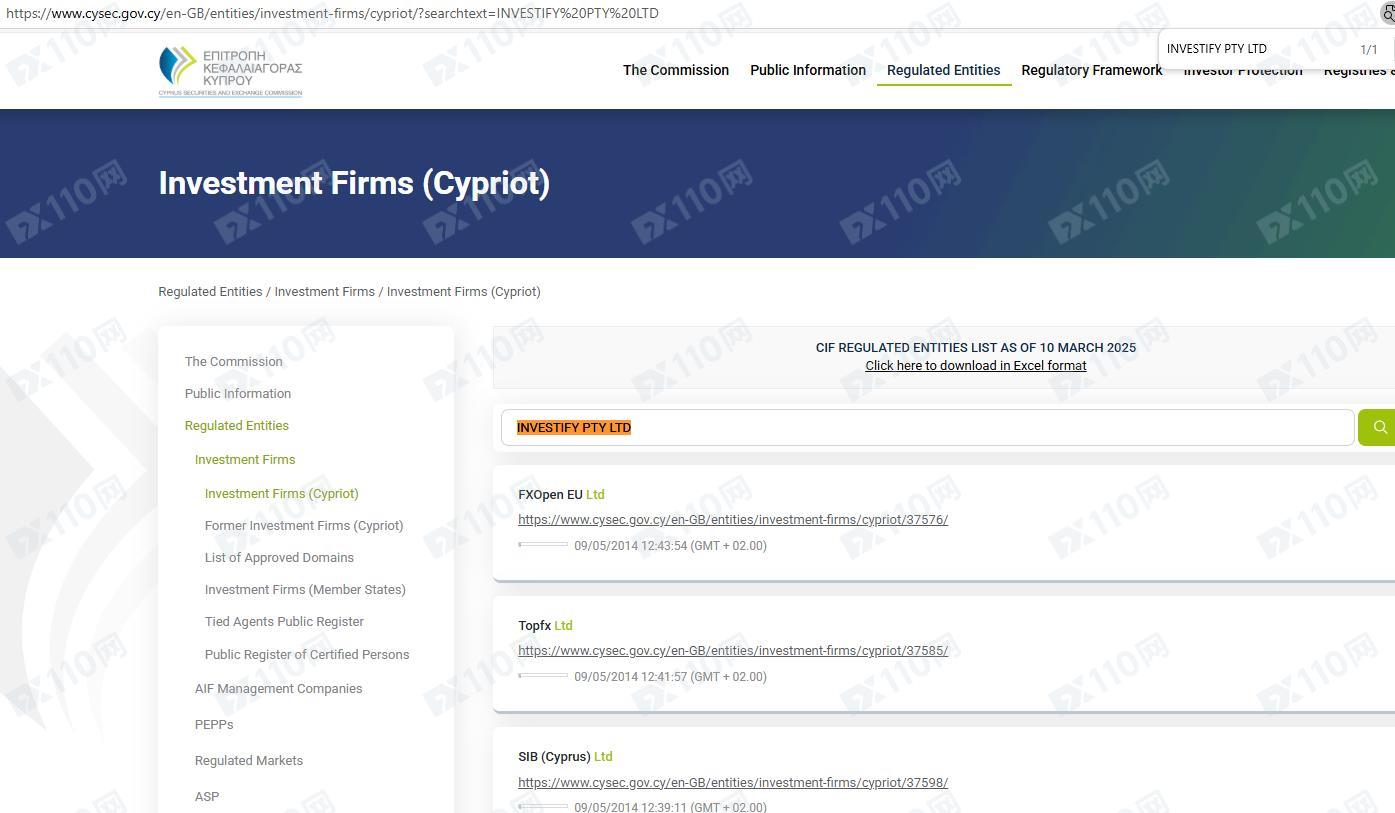This screenshot has height=813, width=1395.
Task: Open The Commission top menu
Action: (x=676, y=70)
